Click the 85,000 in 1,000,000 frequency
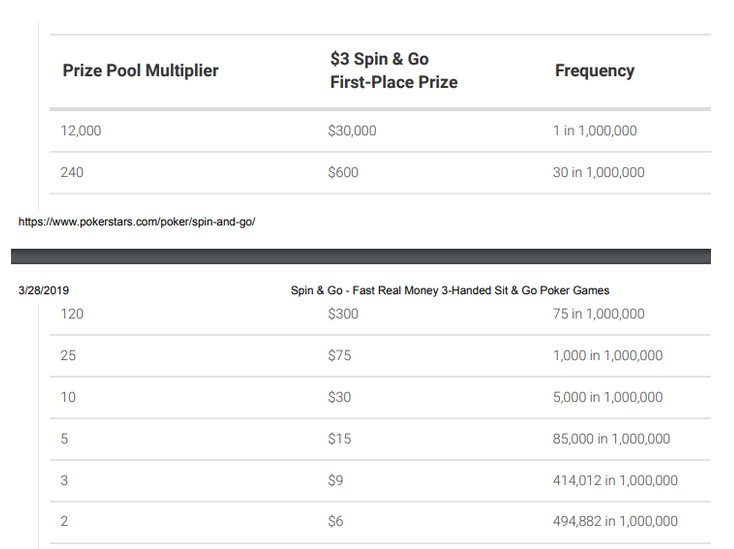 click(x=611, y=439)
